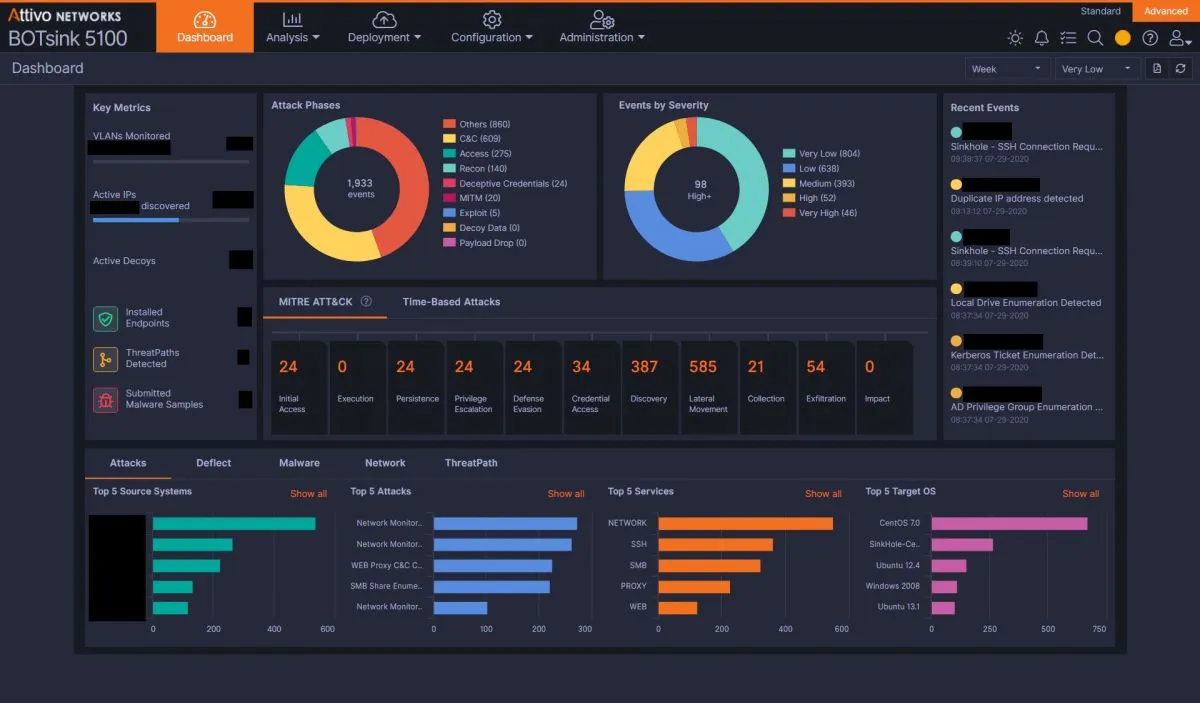Image resolution: width=1200 pixels, height=703 pixels.
Task: Click the Others legend color swatch
Action: 449,124
